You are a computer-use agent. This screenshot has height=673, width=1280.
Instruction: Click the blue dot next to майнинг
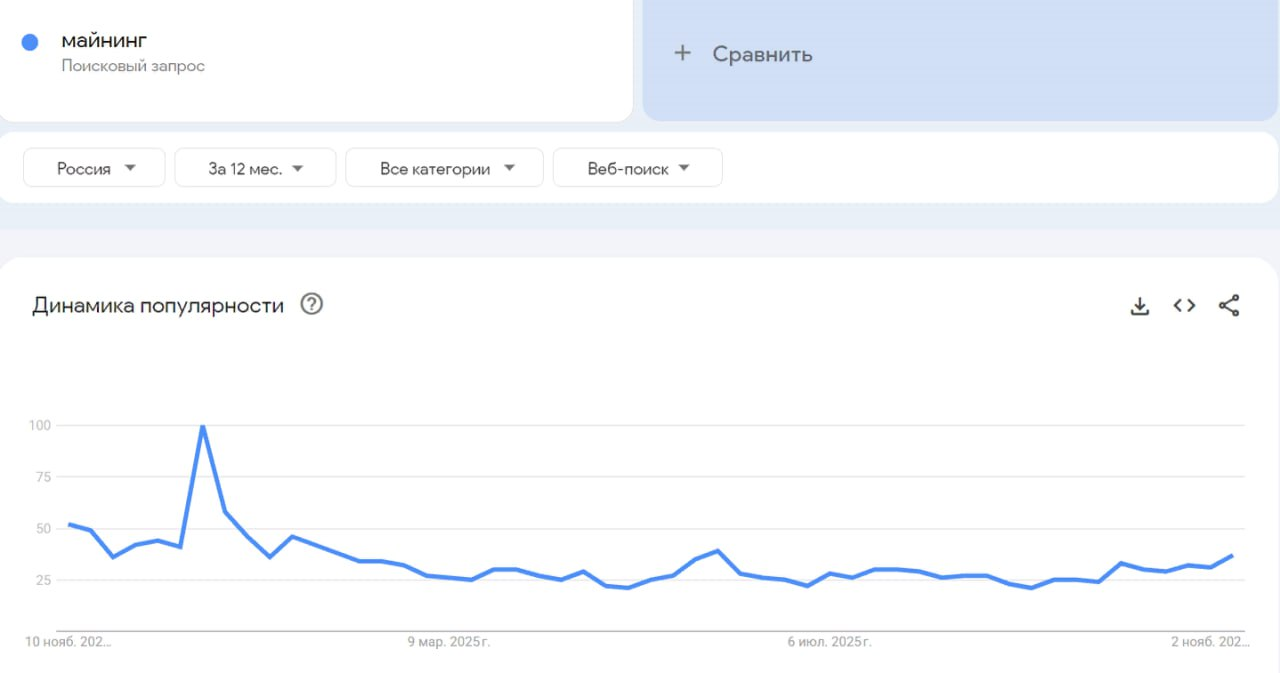tap(30, 42)
